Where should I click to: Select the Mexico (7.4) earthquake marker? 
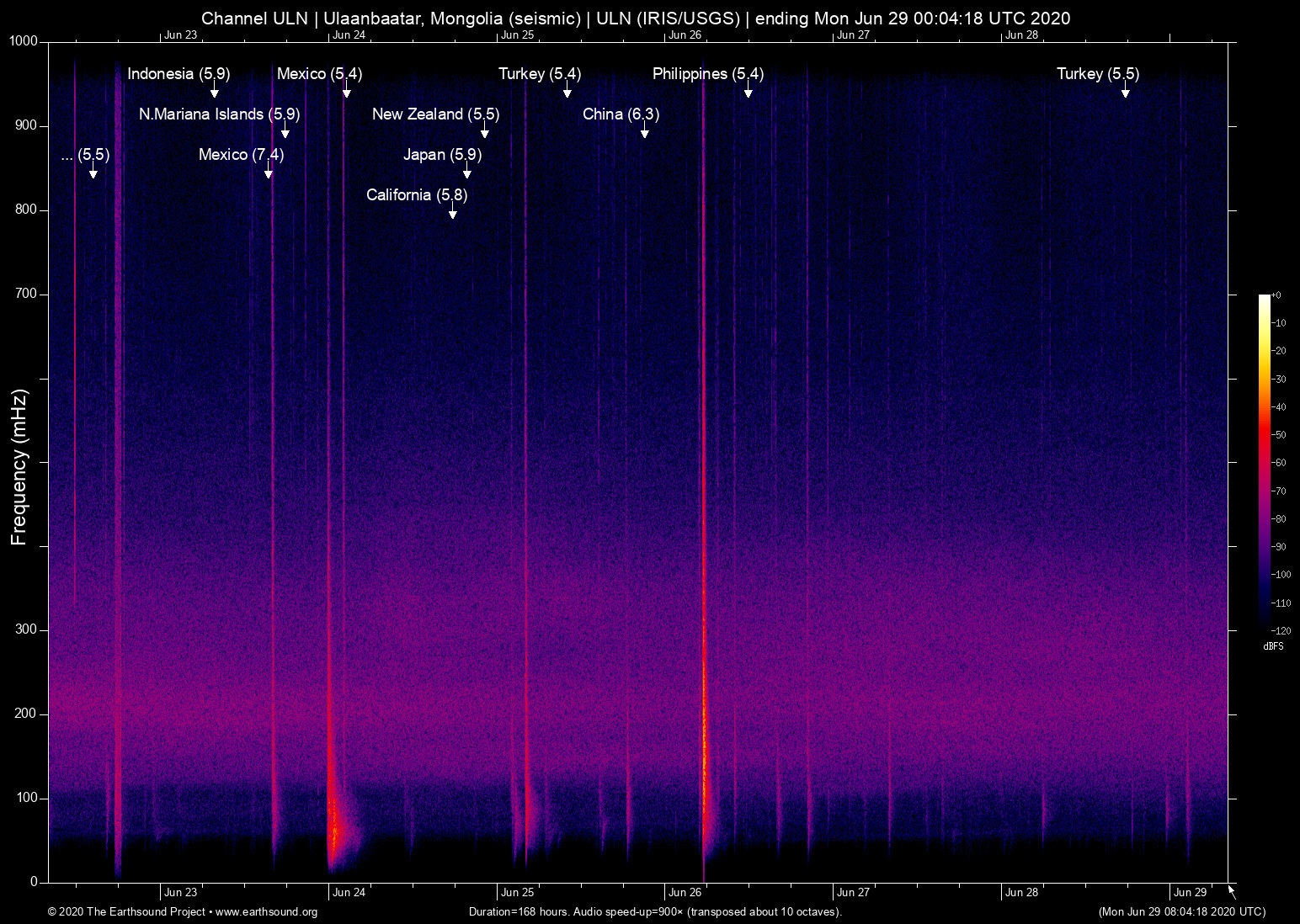(x=269, y=173)
